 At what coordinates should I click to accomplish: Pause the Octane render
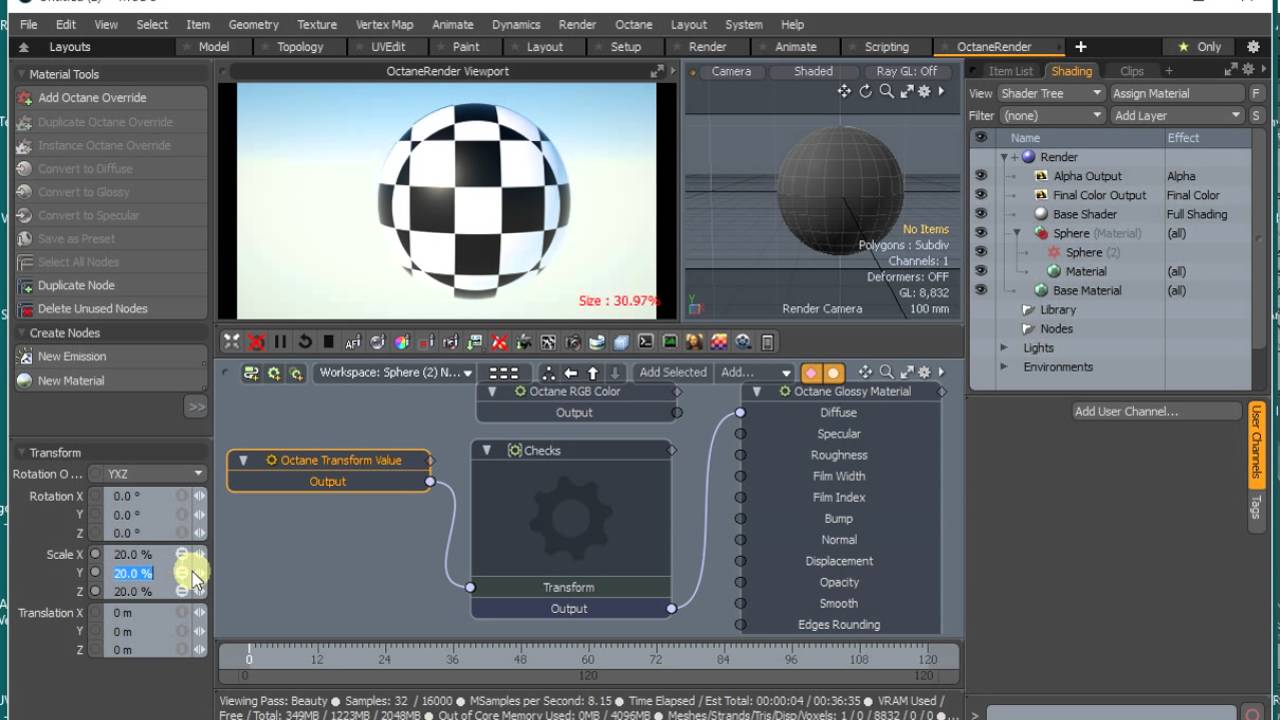click(280, 342)
